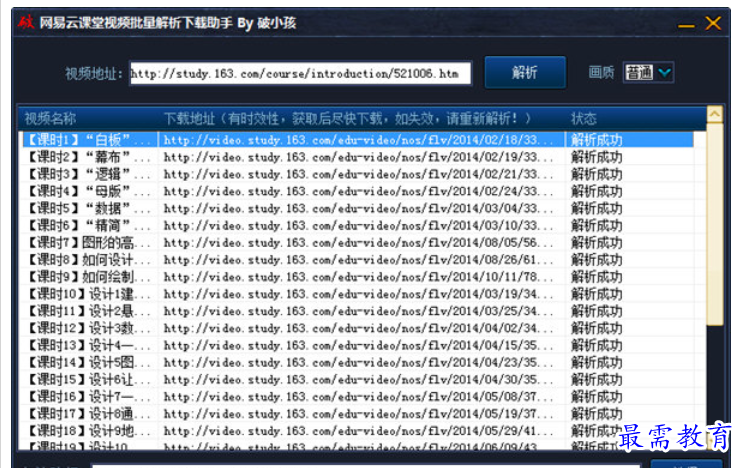Select row 【课时14】设计5图...
Image resolution: width=740 pixels, height=468 pixels.
click(357, 363)
